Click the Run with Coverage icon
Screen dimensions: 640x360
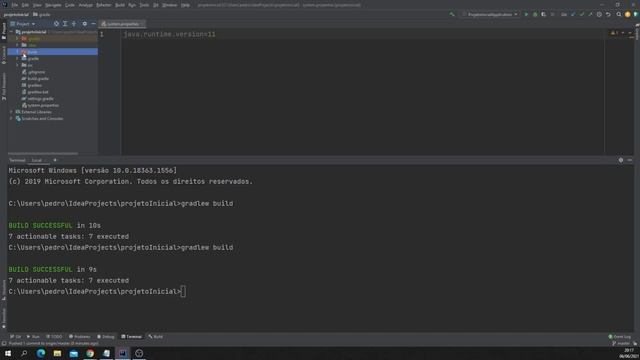(544, 14)
